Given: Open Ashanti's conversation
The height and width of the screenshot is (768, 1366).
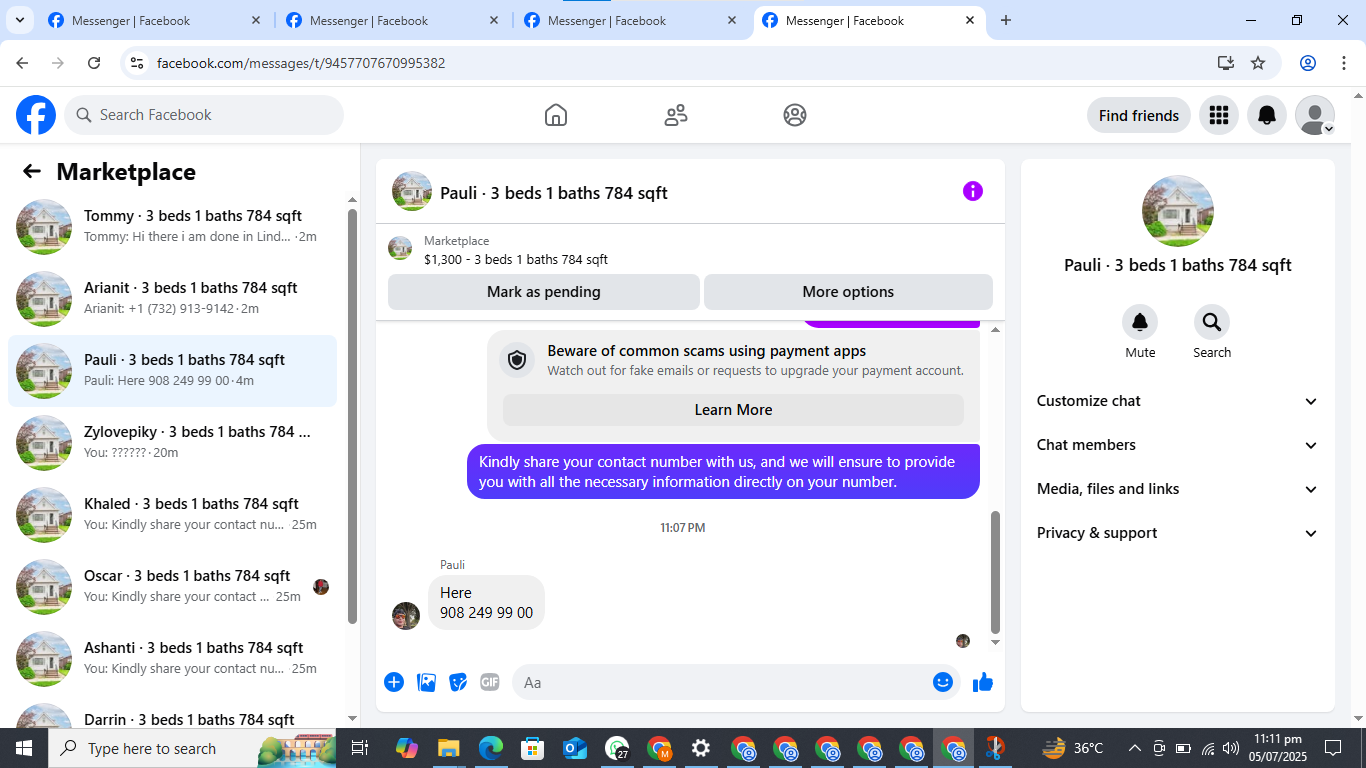Looking at the screenshot, I should 173,658.
